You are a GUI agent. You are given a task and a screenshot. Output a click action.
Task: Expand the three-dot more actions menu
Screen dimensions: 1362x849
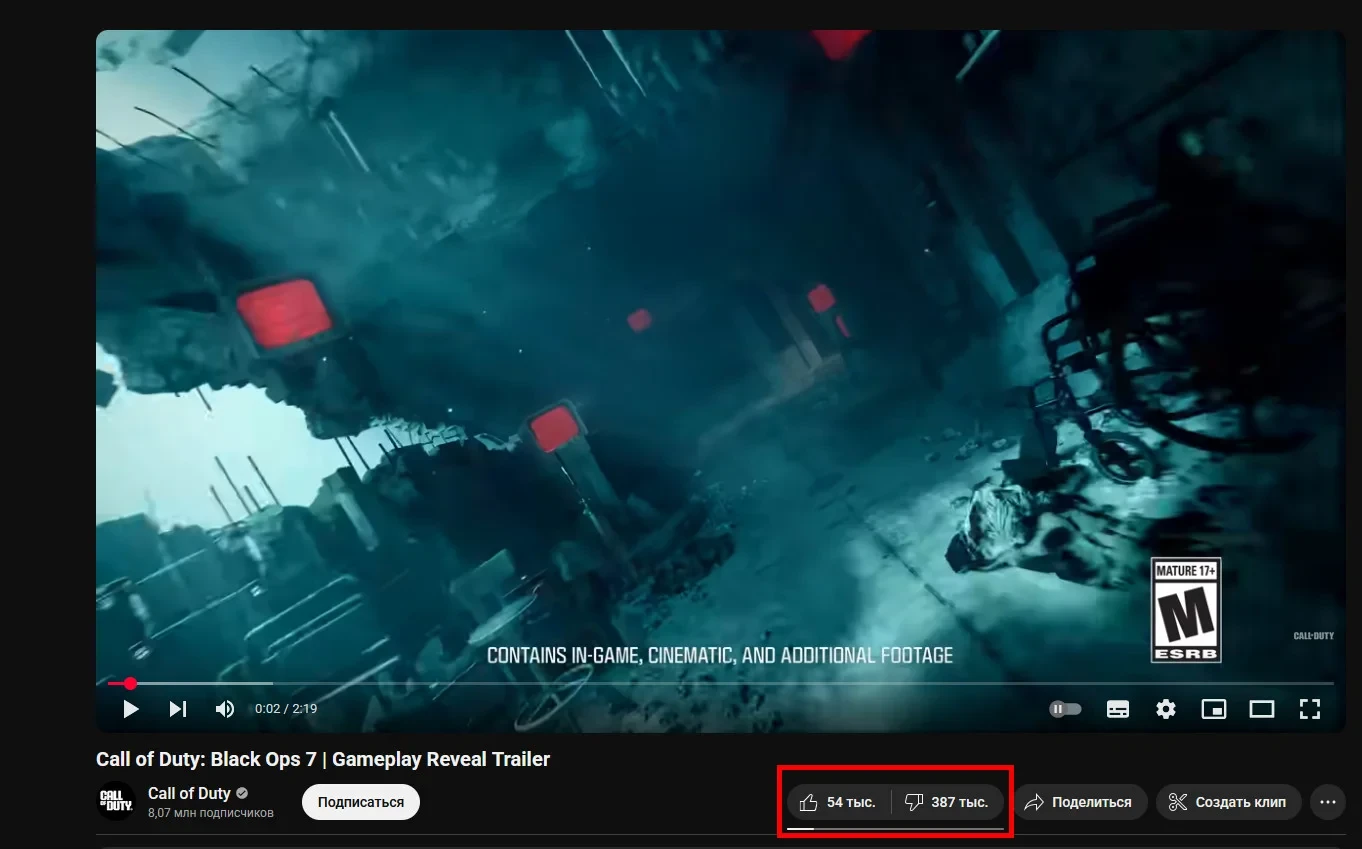coord(1328,802)
